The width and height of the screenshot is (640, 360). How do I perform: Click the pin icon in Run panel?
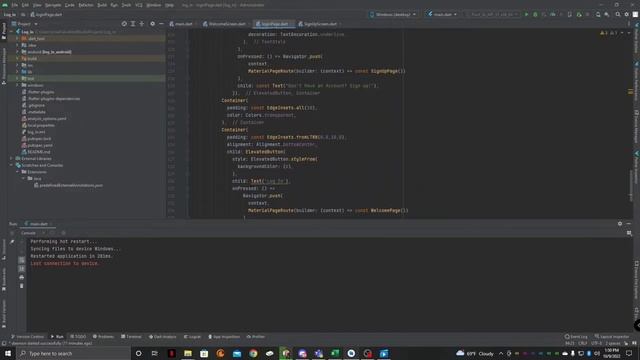point(12,242)
